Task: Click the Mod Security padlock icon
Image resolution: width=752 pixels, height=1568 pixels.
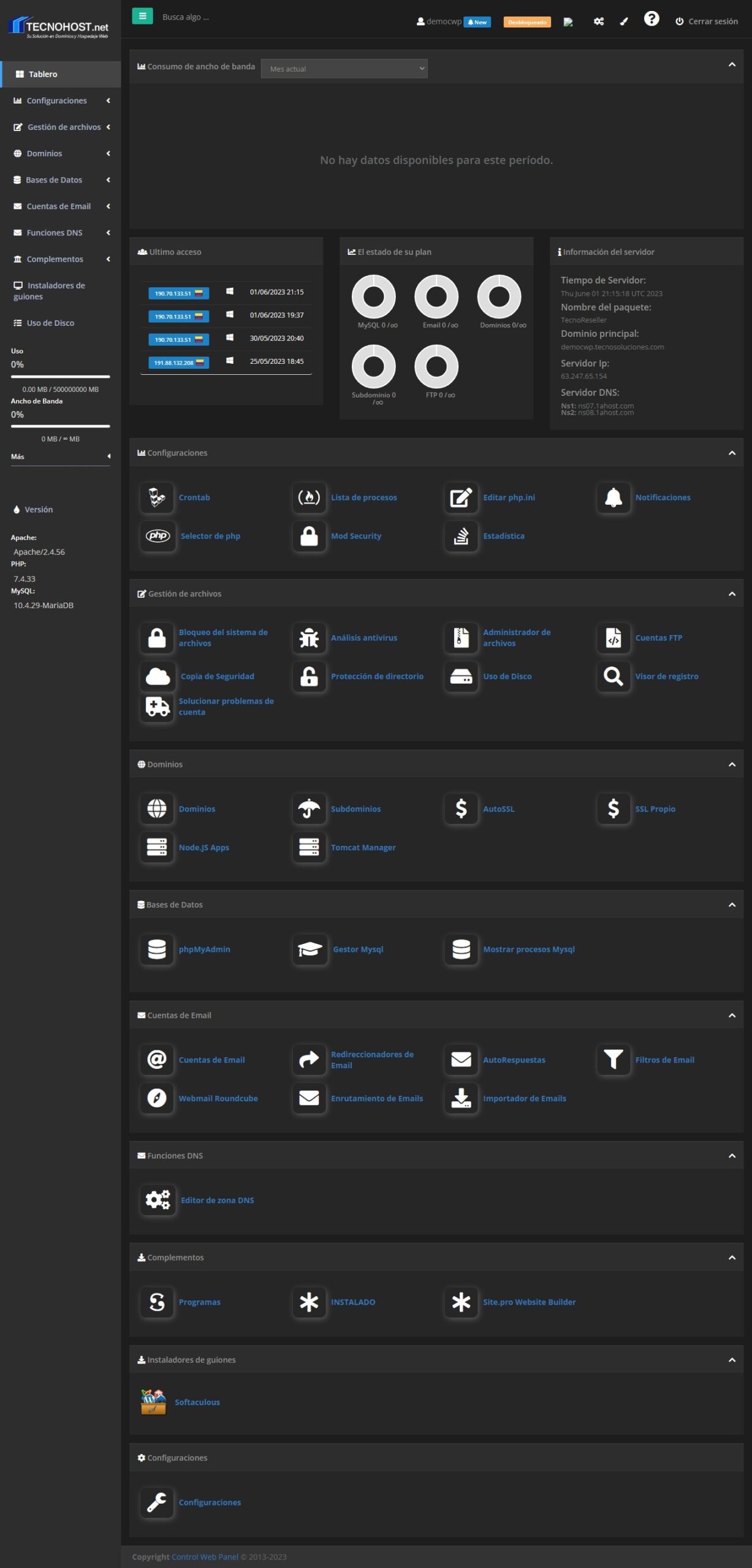Action: click(x=309, y=536)
